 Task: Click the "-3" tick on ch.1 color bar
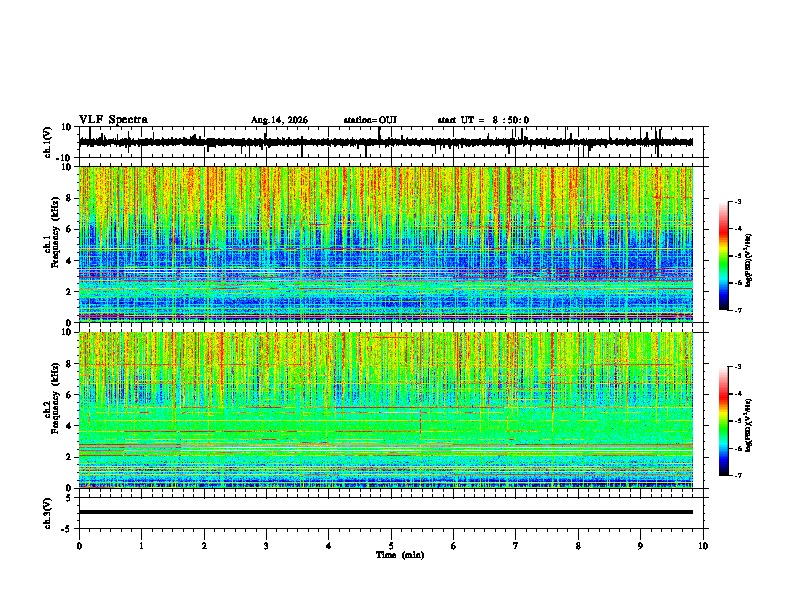(737, 202)
